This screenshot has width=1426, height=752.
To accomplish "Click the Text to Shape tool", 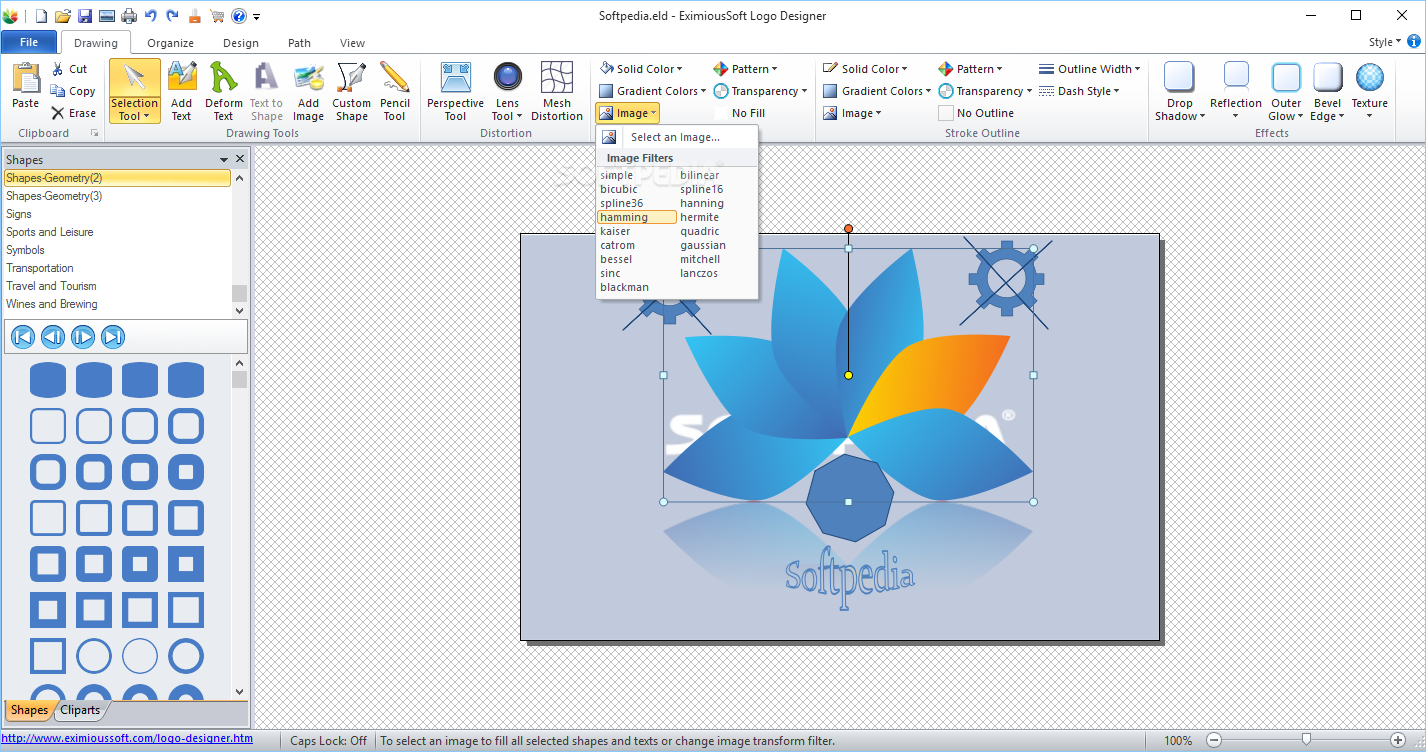I will [266, 91].
